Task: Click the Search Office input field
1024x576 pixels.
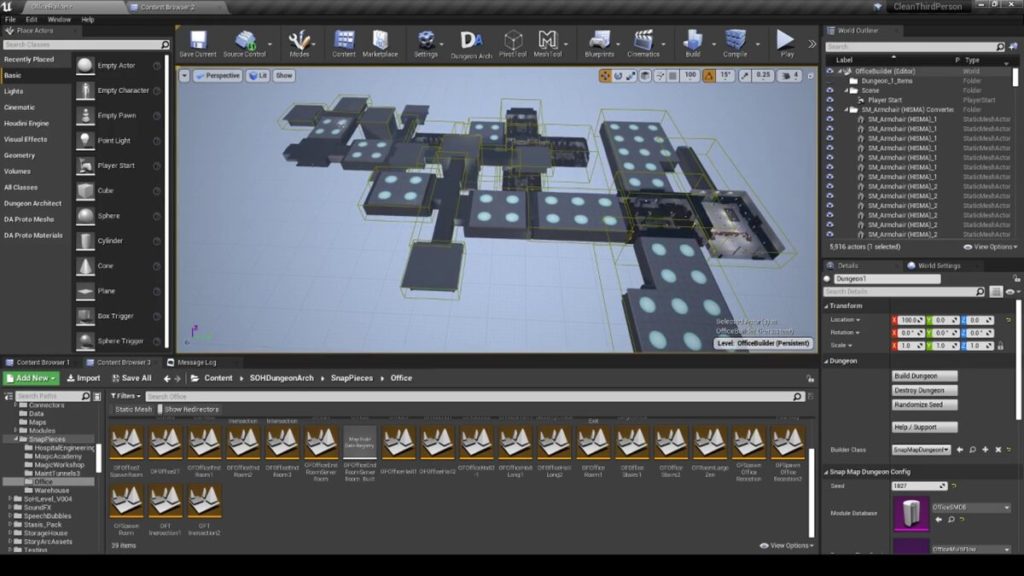Action: 300,396
